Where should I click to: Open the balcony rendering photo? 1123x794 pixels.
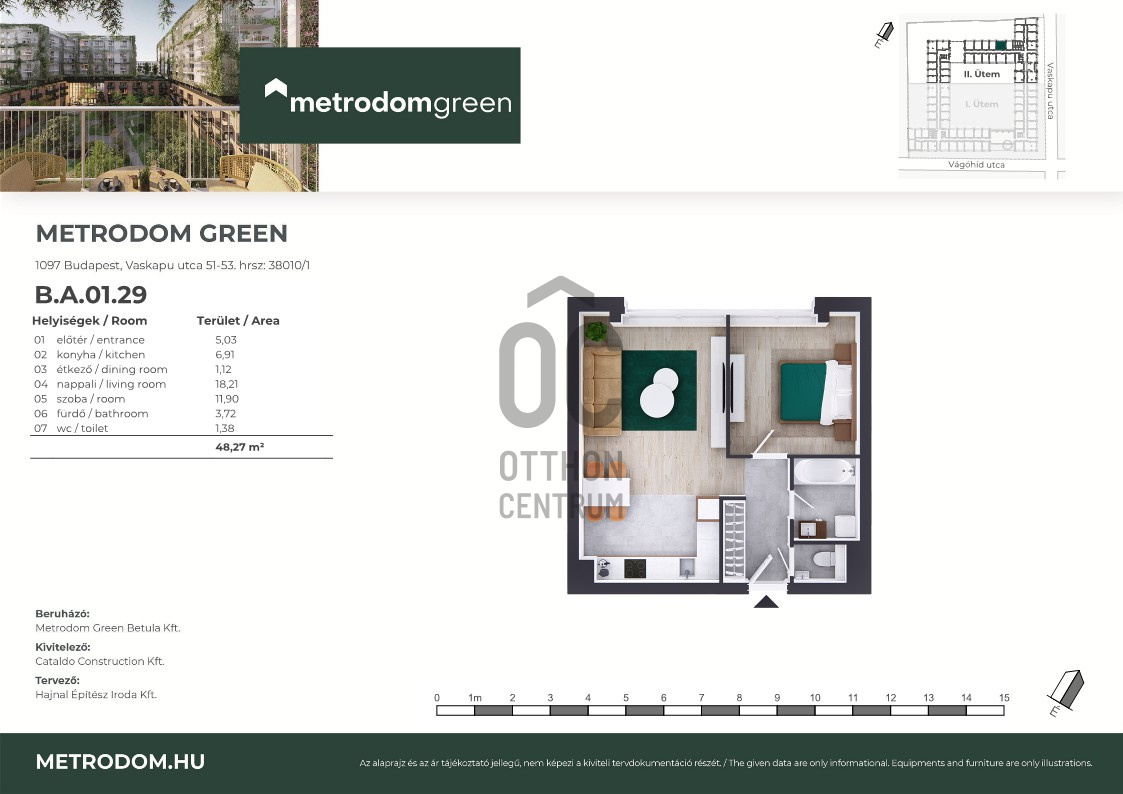[x=159, y=95]
